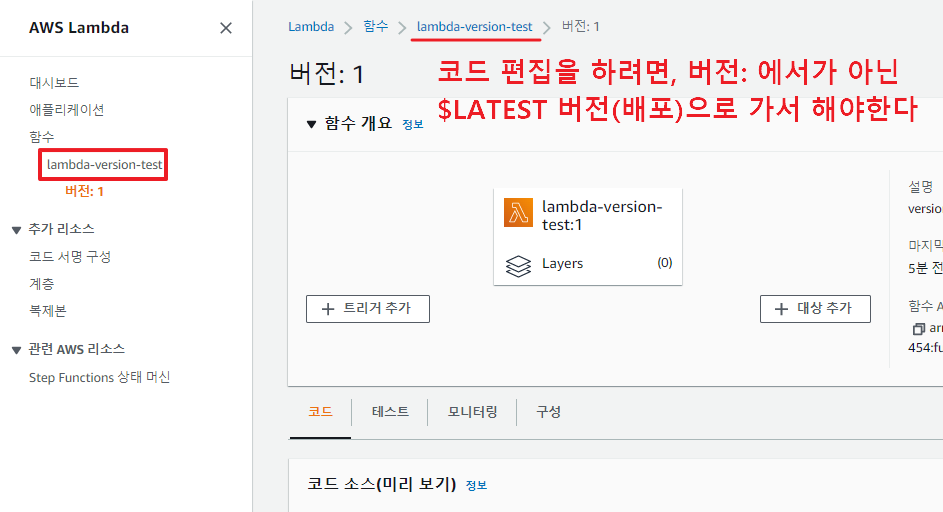Image resolution: width=943 pixels, height=512 pixels.
Task: Open 정보 link beside 코드 소스
Action: coord(476,485)
